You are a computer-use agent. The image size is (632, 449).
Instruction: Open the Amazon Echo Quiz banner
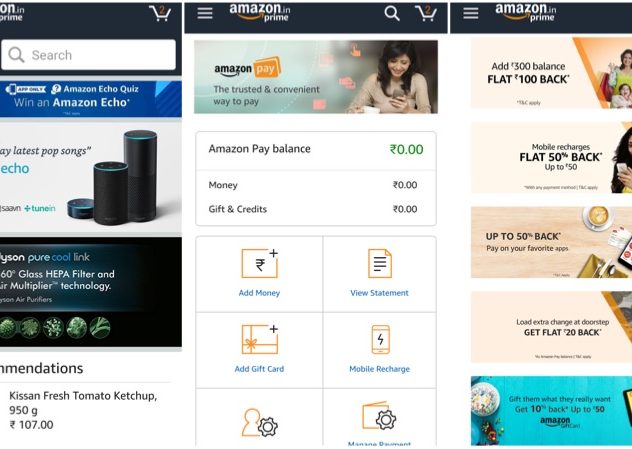click(x=91, y=99)
